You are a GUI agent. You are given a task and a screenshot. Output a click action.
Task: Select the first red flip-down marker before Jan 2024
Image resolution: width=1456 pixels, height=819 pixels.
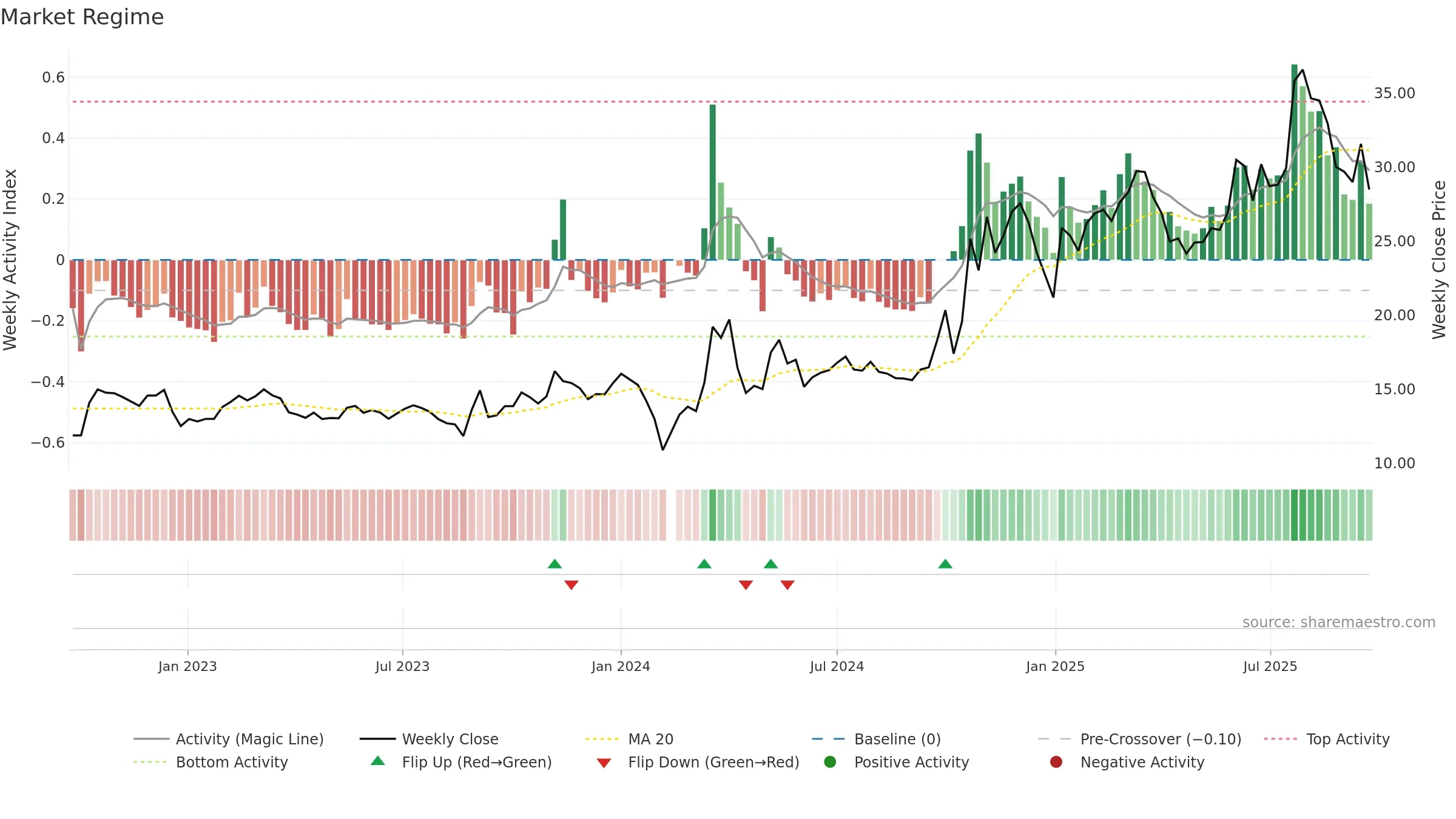[571, 585]
